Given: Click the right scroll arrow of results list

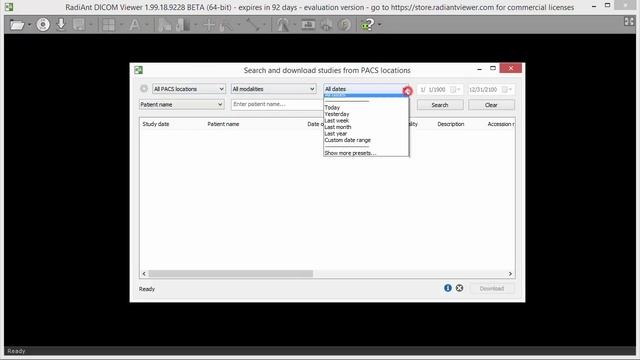Looking at the screenshot, I should pos(510,274).
